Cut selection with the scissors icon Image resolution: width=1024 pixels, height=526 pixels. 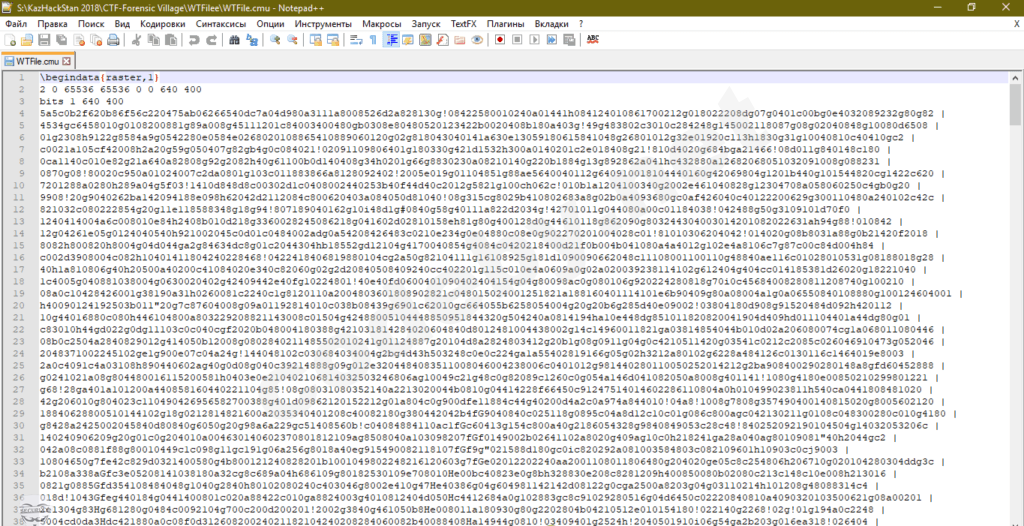click(136, 40)
